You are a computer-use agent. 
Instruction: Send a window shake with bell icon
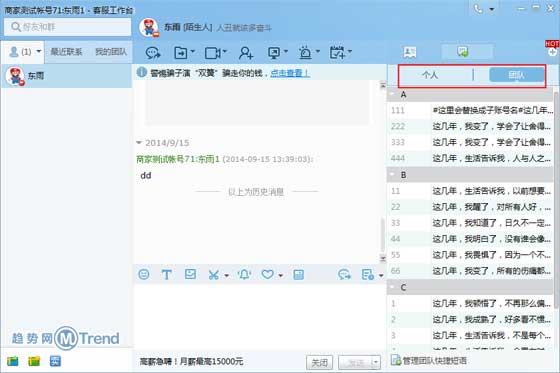coord(245,274)
